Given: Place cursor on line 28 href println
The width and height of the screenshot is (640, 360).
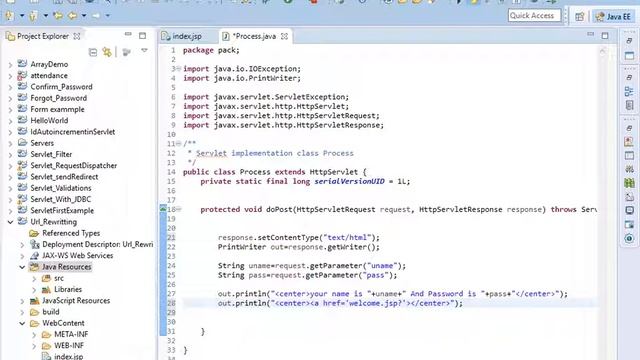Looking at the screenshot, I should (x=340, y=303).
